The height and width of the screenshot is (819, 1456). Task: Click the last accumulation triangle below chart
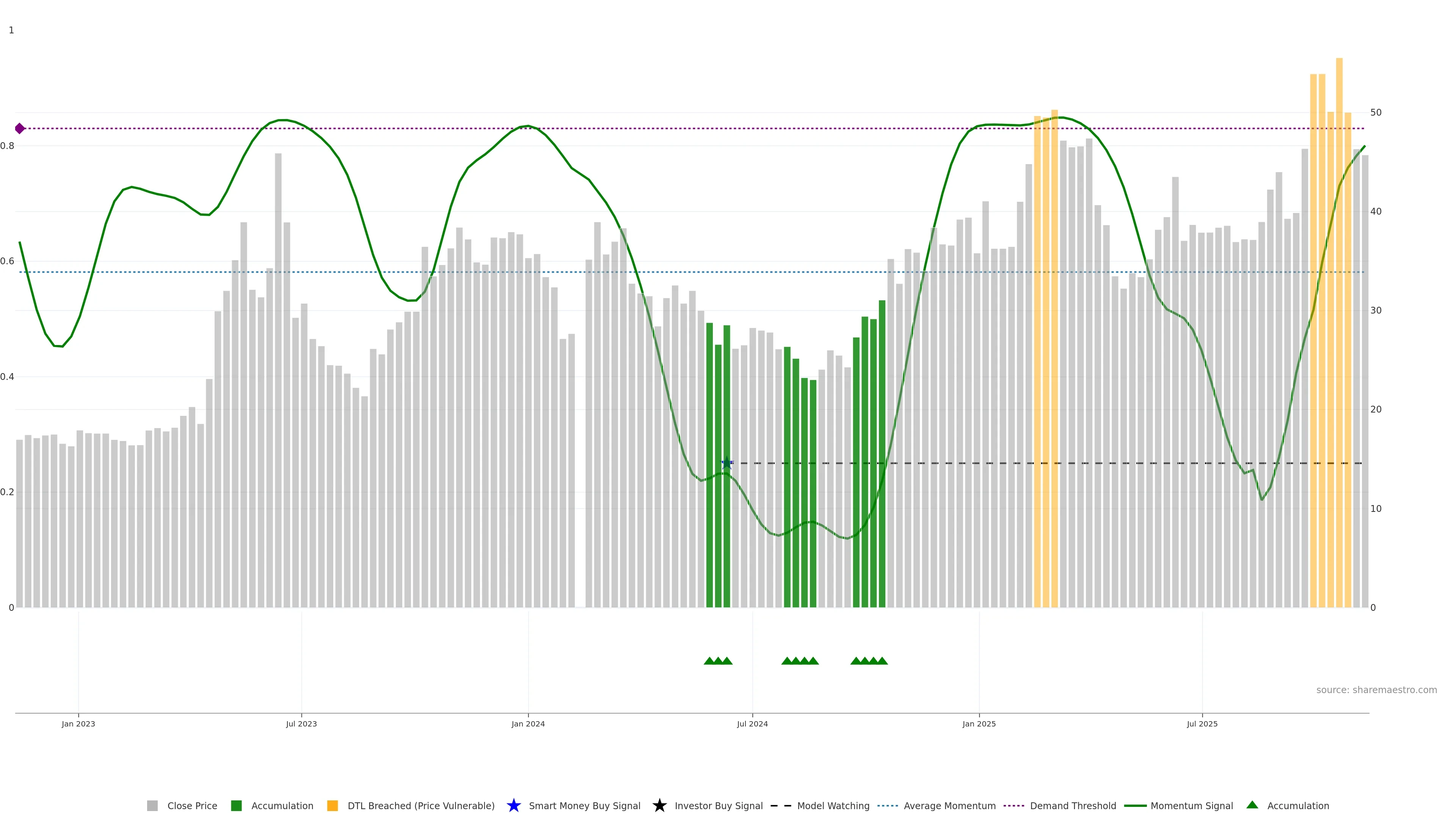click(882, 661)
